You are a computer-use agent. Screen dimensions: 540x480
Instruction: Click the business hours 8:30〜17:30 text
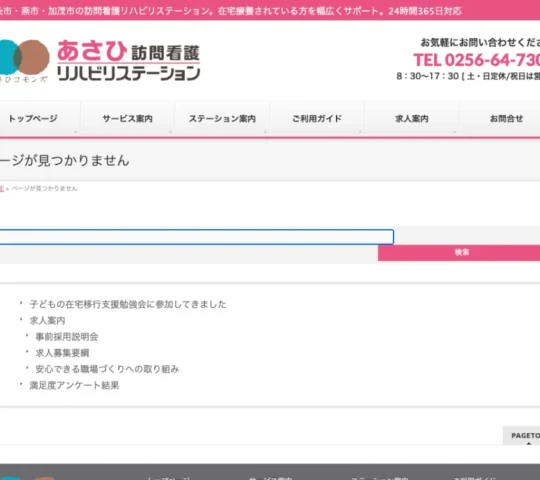(x=468, y=76)
